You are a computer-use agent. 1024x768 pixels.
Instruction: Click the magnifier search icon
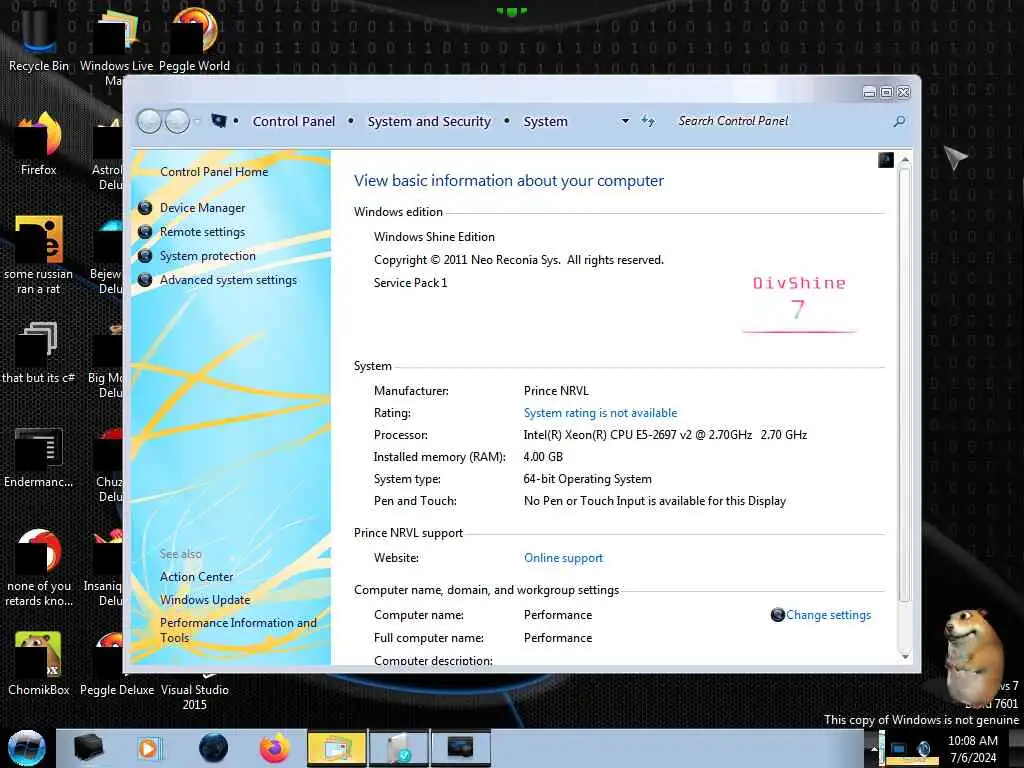899,121
